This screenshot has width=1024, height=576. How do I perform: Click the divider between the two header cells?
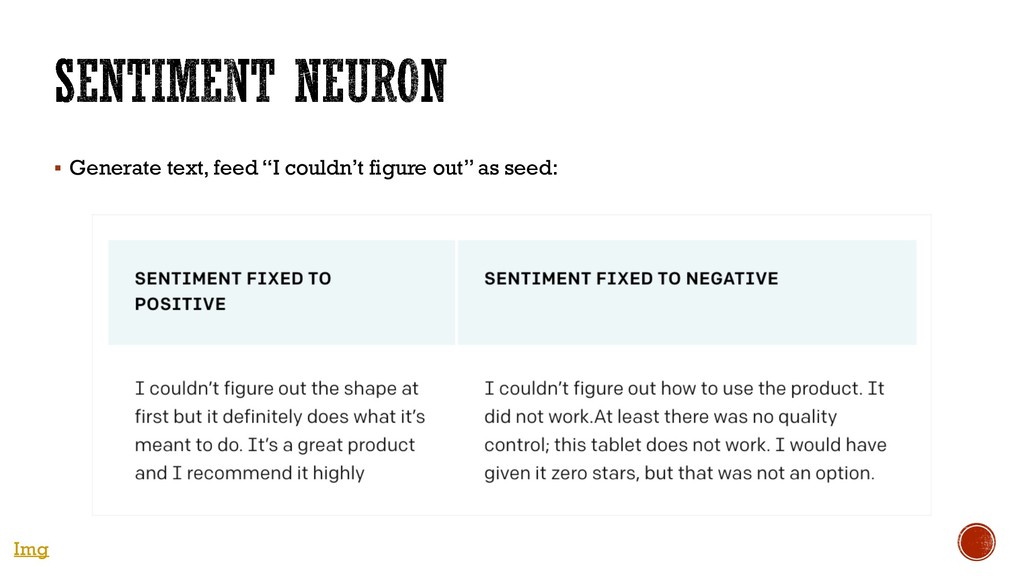456,292
